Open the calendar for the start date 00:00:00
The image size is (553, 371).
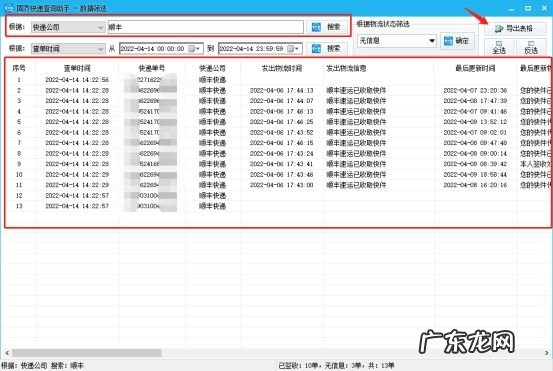point(194,49)
